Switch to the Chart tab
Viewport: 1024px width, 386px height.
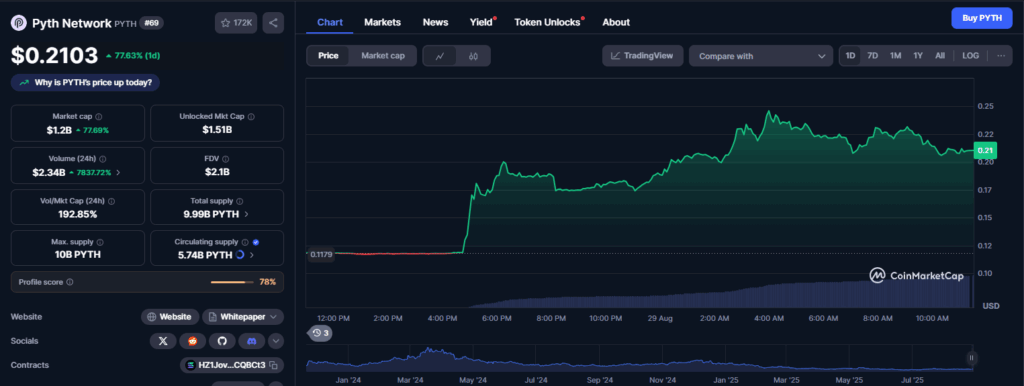coord(330,22)
